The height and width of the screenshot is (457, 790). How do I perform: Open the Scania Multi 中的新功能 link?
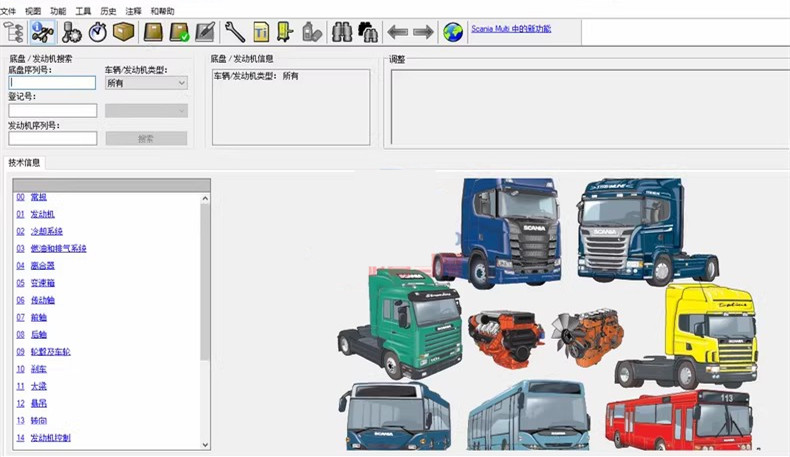pos(511,29)
